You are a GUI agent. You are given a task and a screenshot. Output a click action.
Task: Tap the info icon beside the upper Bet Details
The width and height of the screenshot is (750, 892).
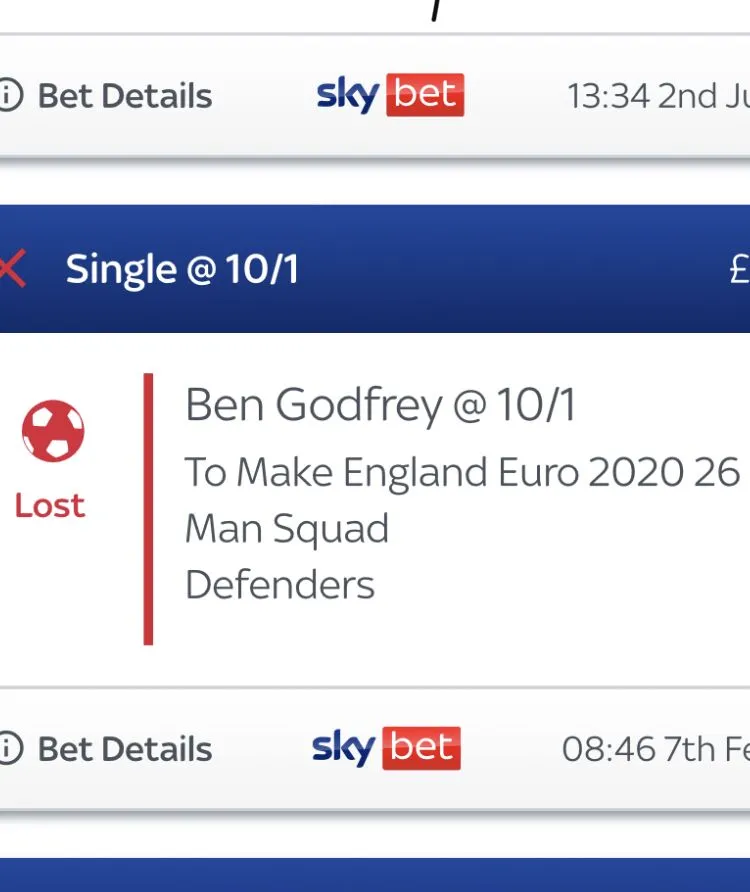point(9,96)
